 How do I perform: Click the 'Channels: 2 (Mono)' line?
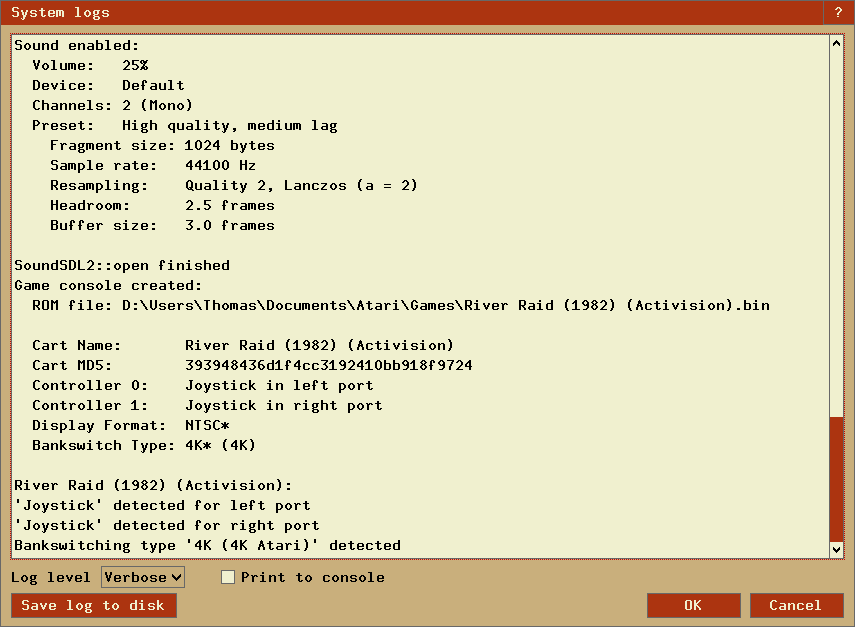pos(112,105)
